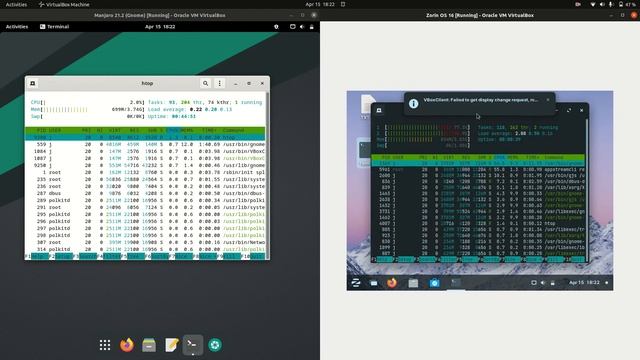Click the Manjaro 21.2 VirtualBox window title
This screenshot has width=640, height=360.
[x=160, y=15]
